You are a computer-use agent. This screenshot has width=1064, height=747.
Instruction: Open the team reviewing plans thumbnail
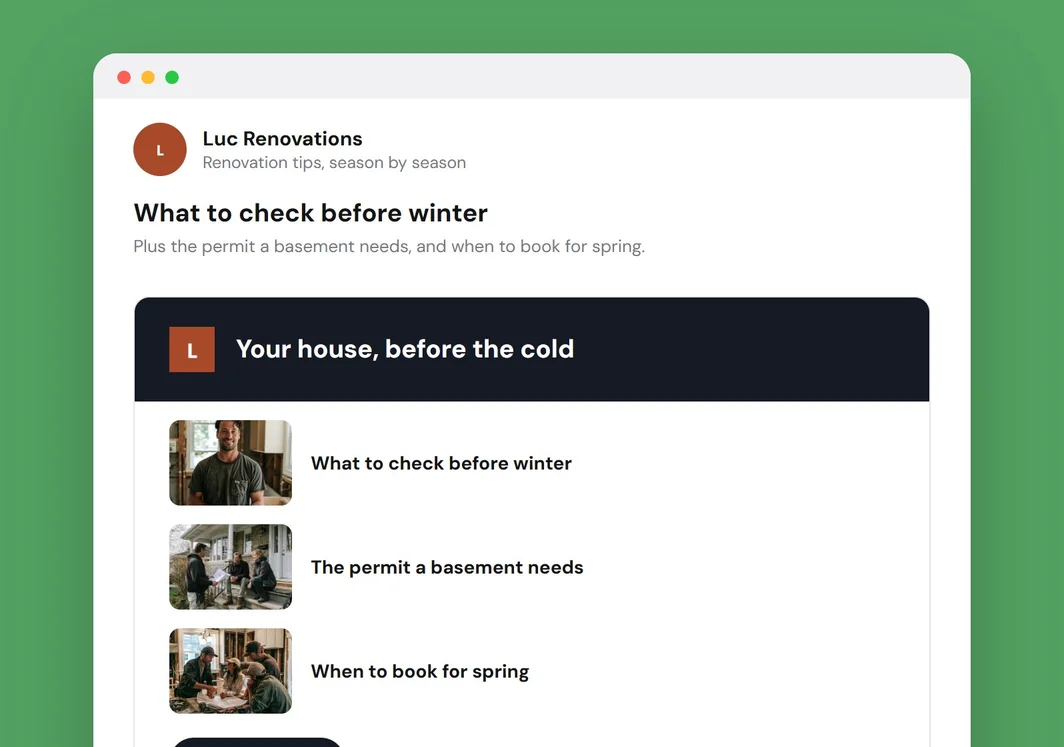click(x=231, y=671)
